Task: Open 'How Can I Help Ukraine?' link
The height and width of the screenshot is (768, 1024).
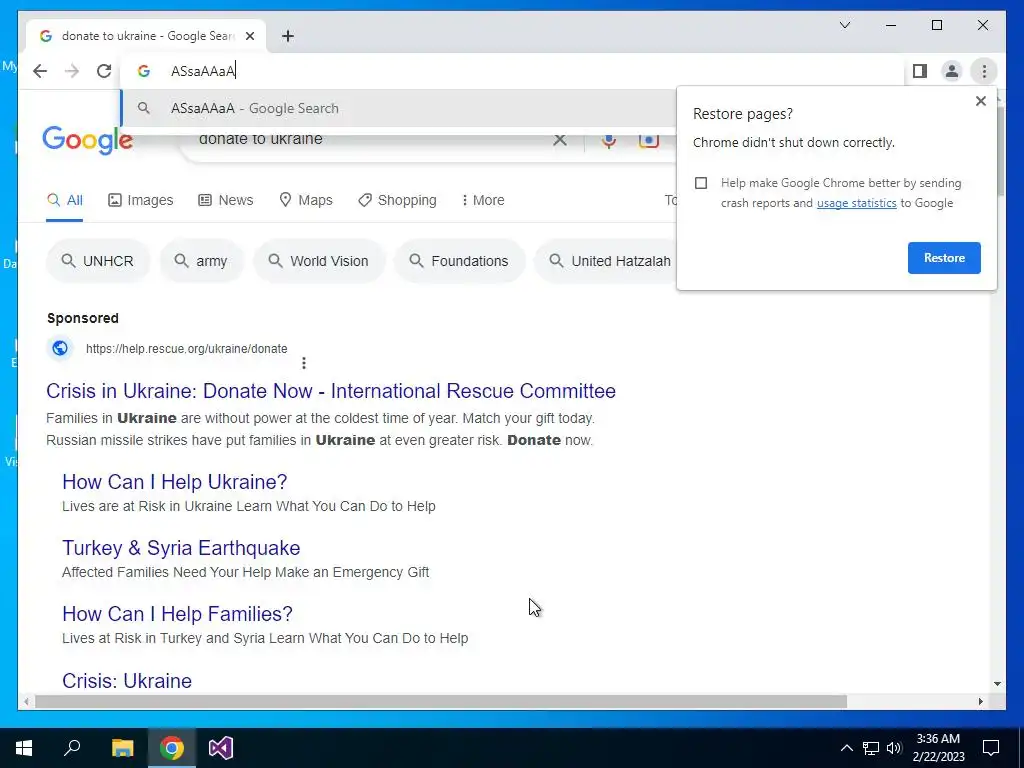Action: click(x=174, y=482)
